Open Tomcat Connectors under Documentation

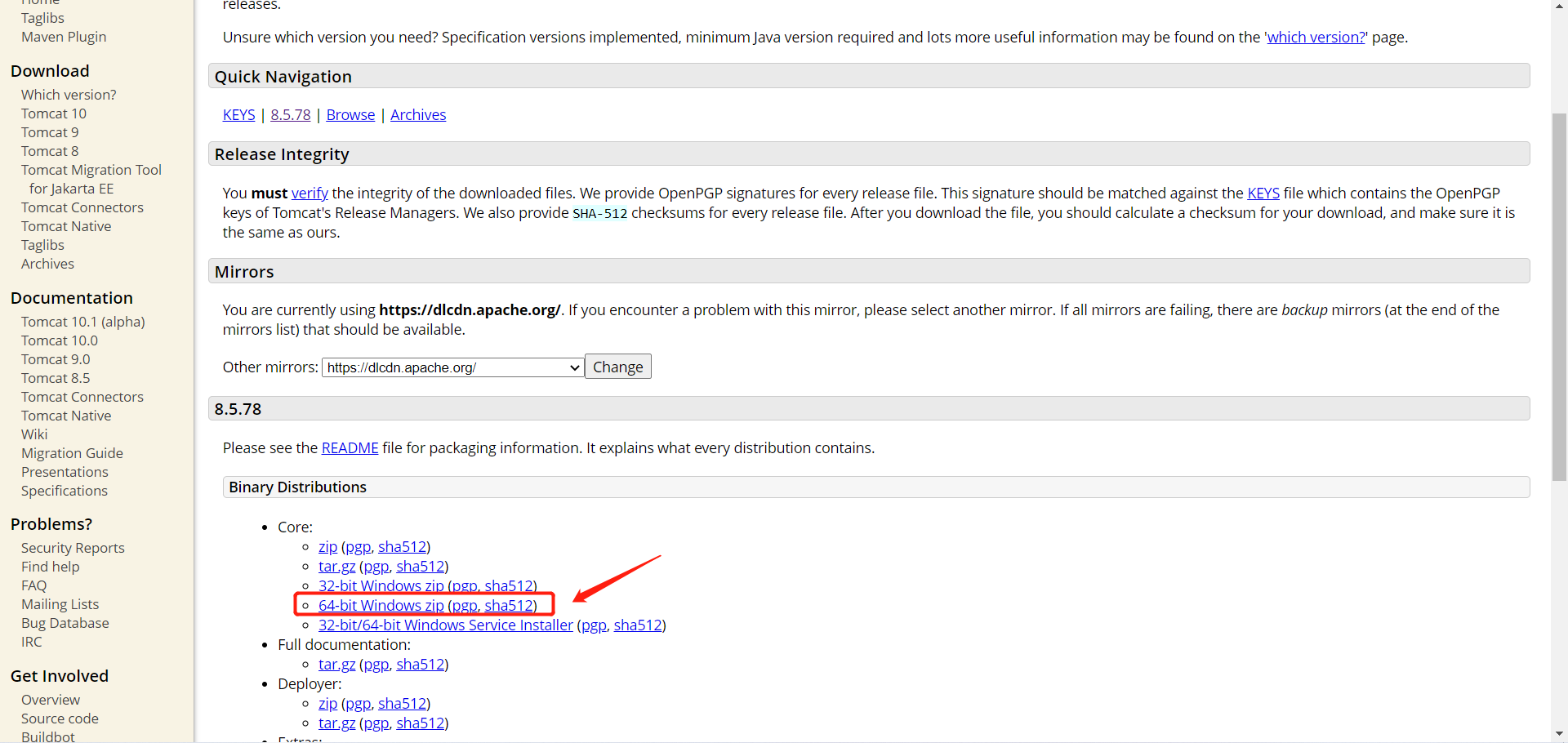point(82,397)
